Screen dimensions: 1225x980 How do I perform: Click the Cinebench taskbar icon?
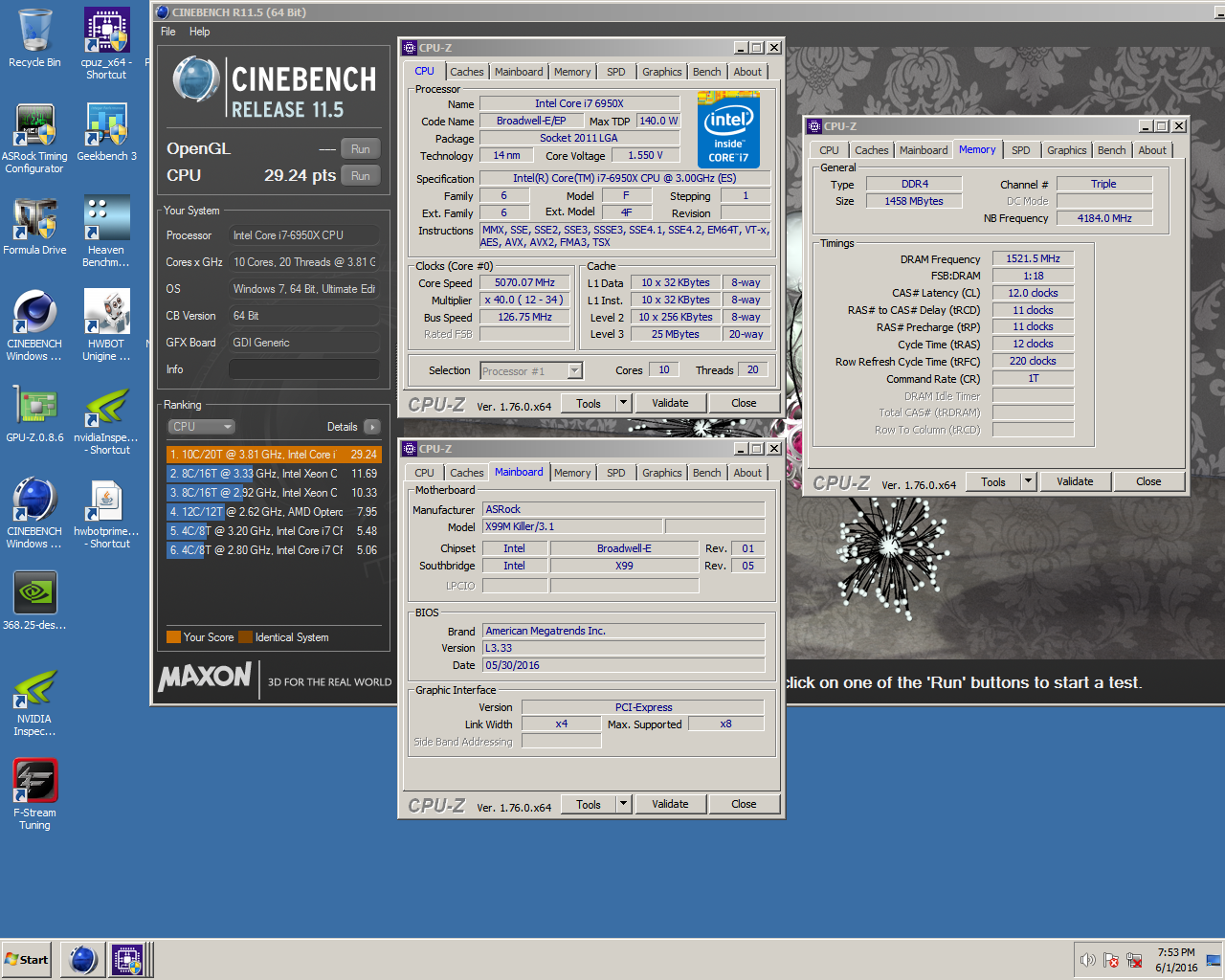pyautogui.click(x=83, y=959)
